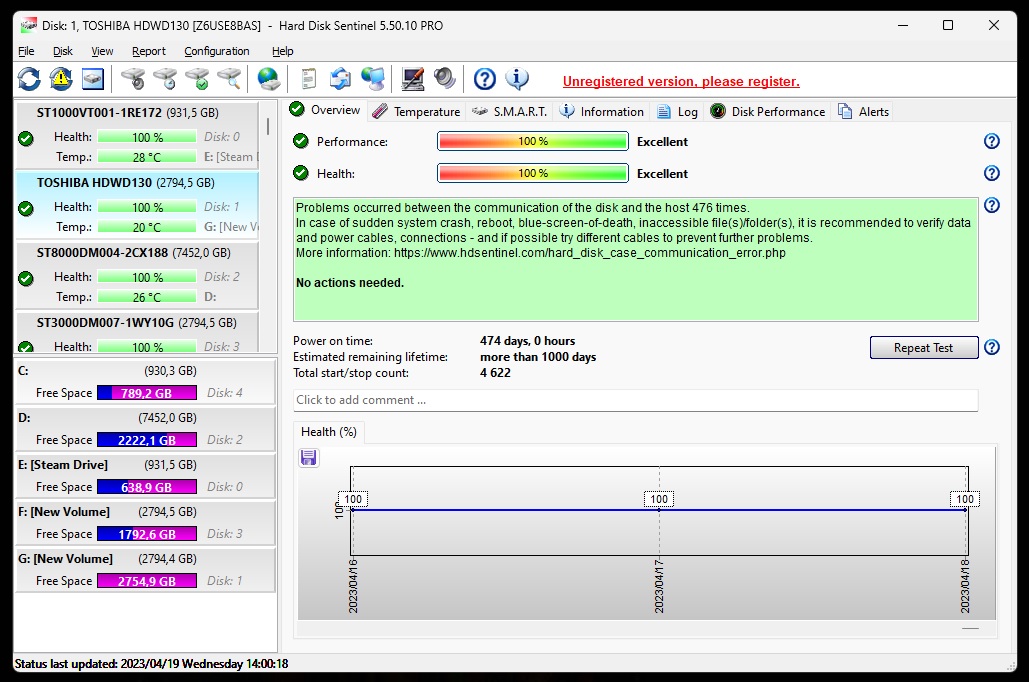Open the Help menu
Viewport: 1029px width, 682px height.
[x=282, y=51]
